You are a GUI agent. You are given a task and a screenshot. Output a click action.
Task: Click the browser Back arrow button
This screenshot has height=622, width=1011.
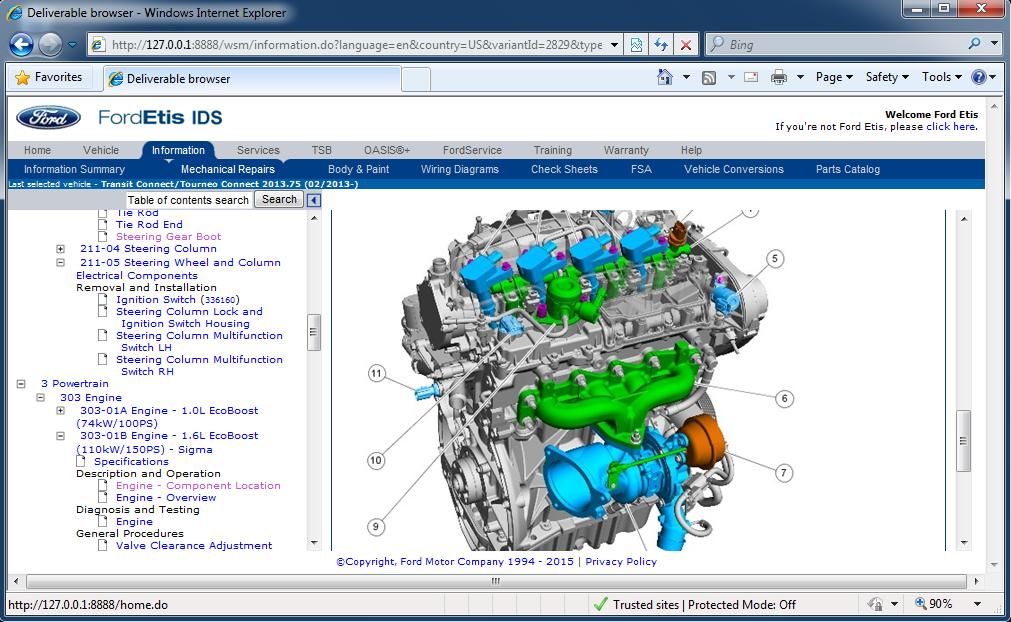click(x=21, y=44)
